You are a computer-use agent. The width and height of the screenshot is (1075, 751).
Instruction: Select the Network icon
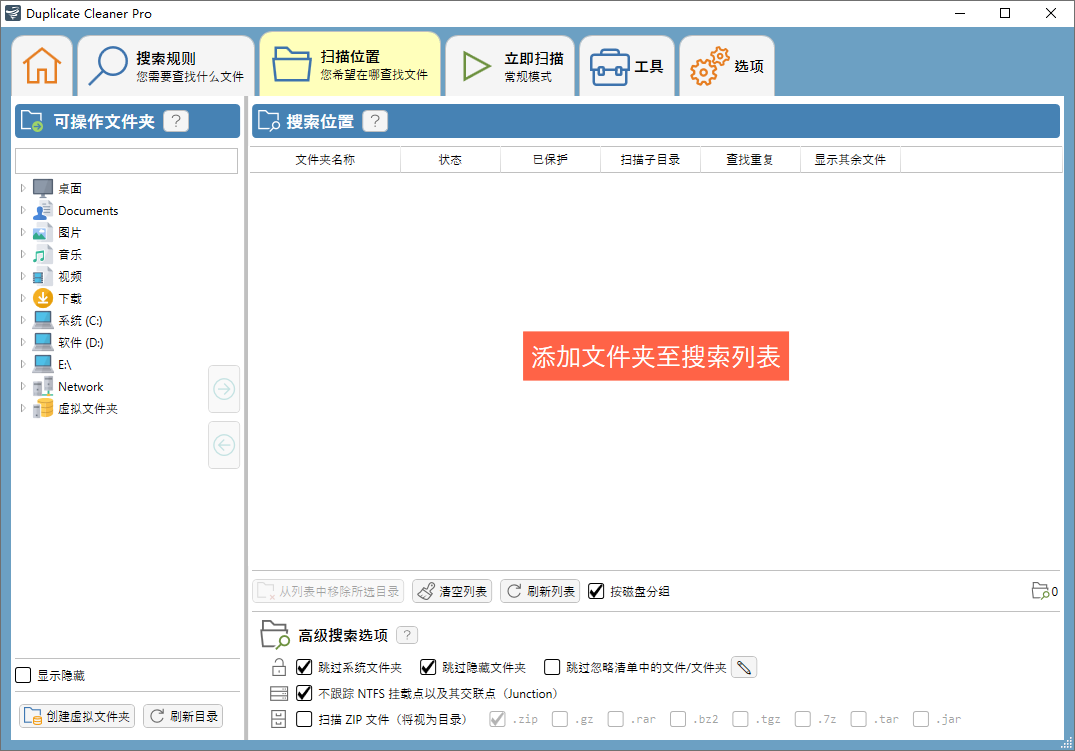pos(43,386)
